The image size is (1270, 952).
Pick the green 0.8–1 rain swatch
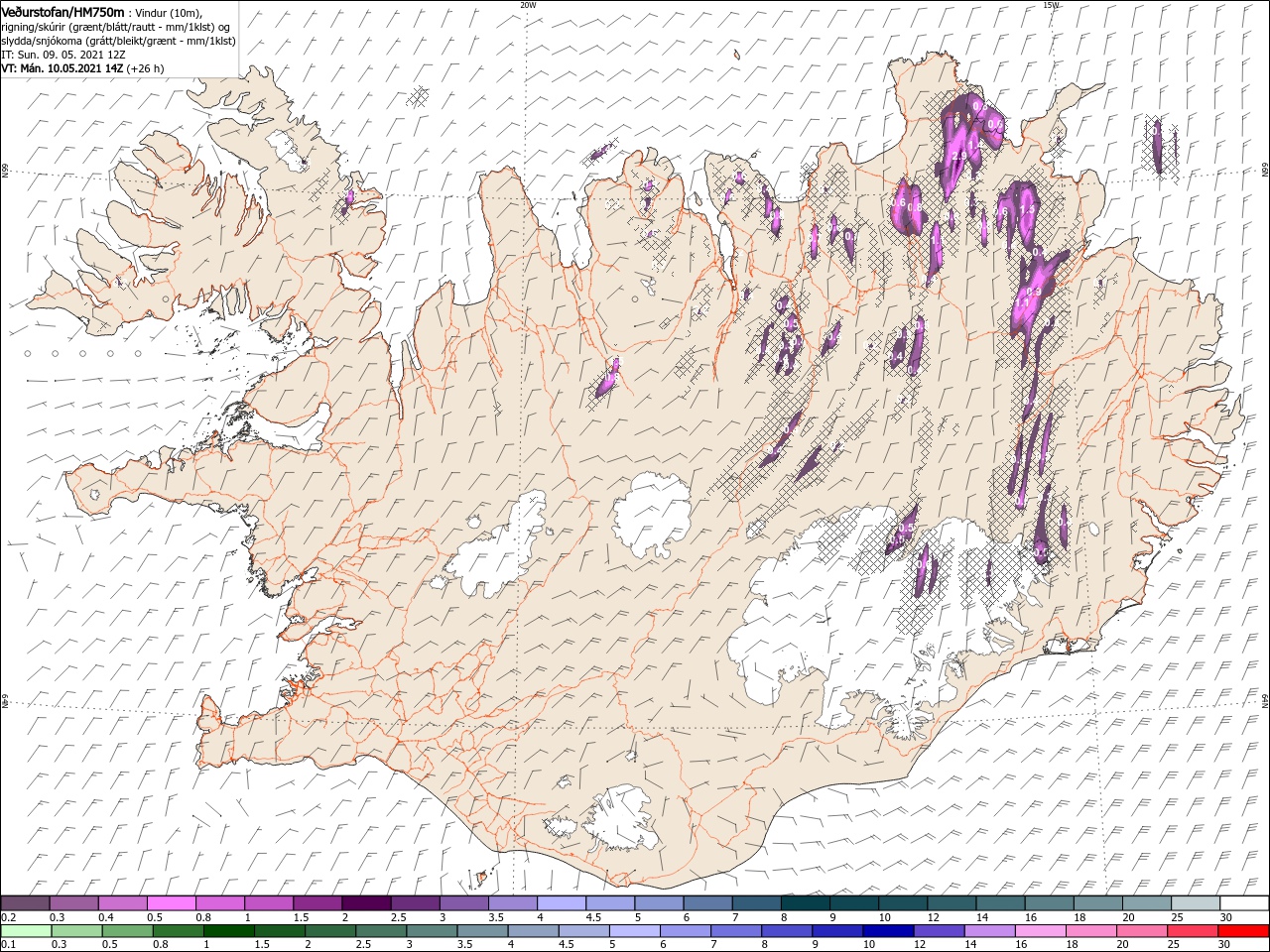click(x=178, y=931)
